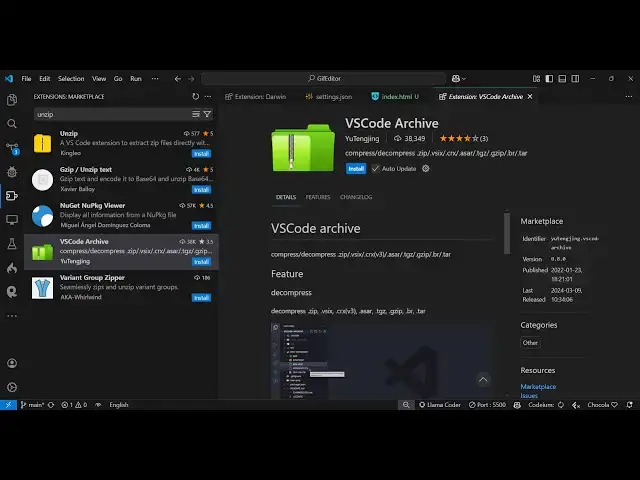Viewport: 640px width, 480px height.
Task: Open the Marketplace resource link
Action: pyautogui.click(x=538, y=387)
